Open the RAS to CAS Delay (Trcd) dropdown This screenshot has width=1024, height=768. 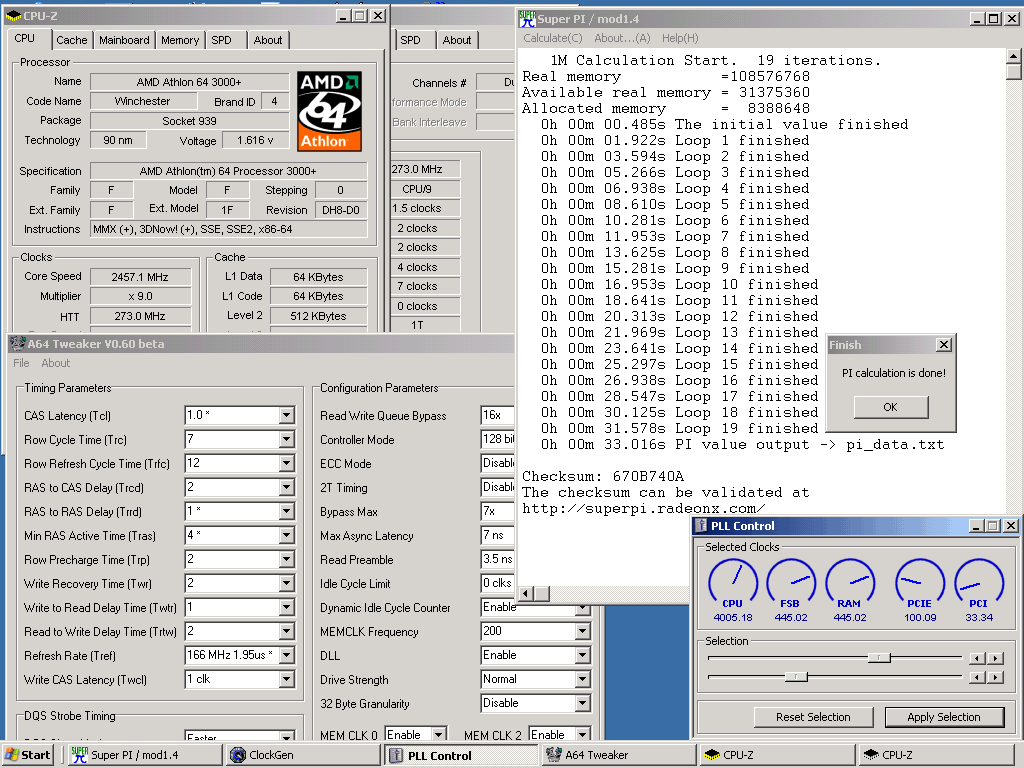287,488
